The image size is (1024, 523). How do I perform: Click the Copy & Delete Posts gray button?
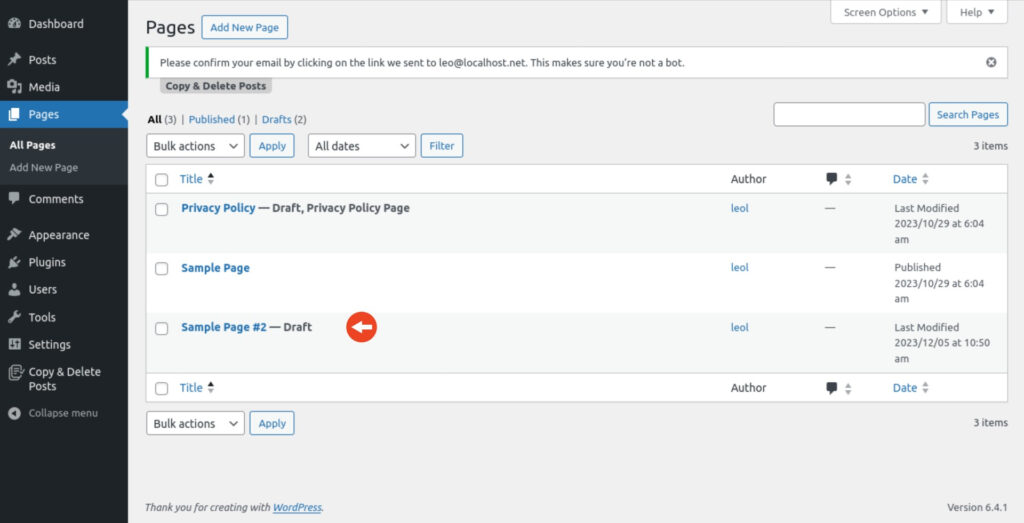click(x=216, y=86)
